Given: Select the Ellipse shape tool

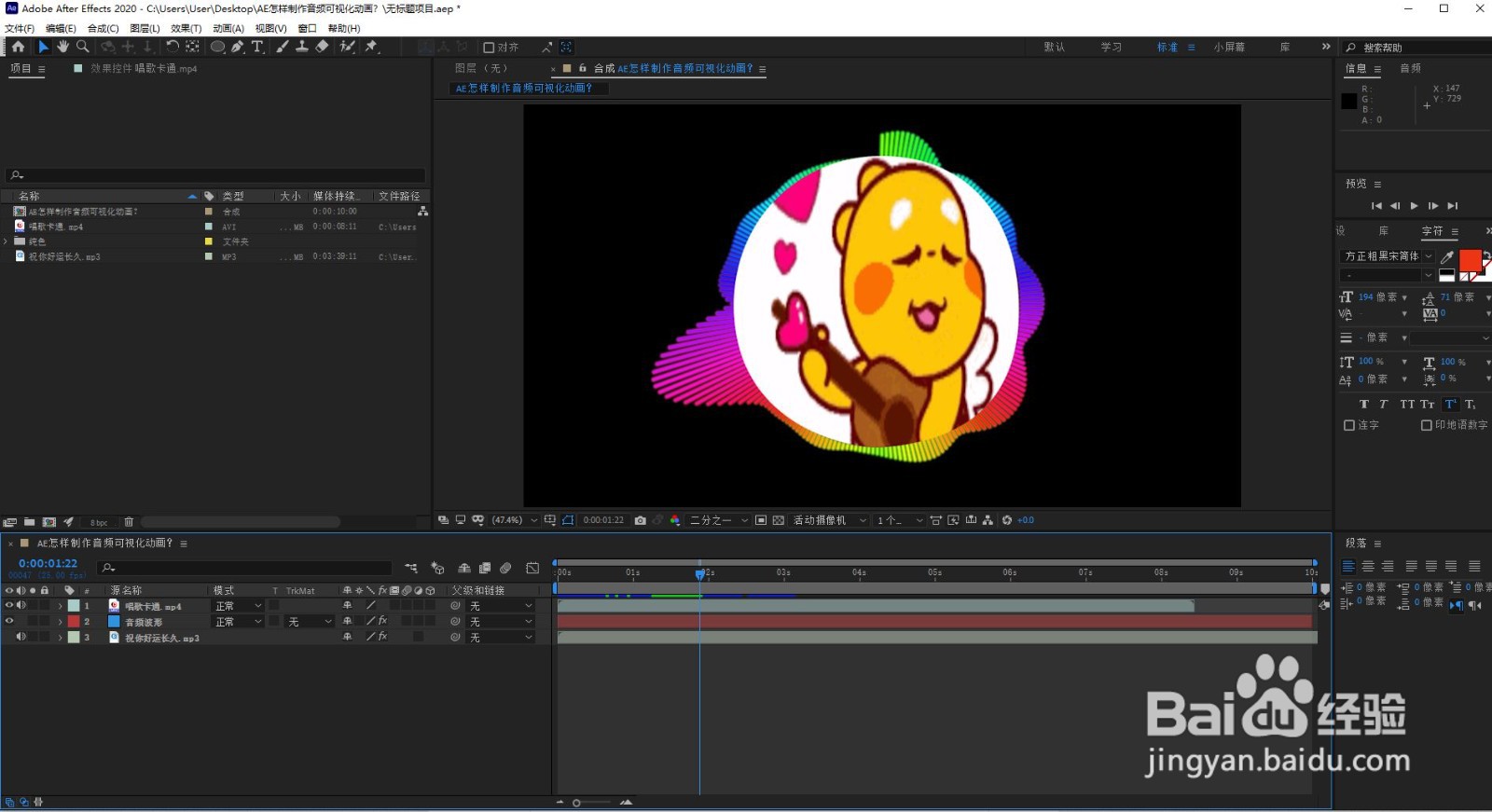Looking at the screenshot, I should point(217,47).
